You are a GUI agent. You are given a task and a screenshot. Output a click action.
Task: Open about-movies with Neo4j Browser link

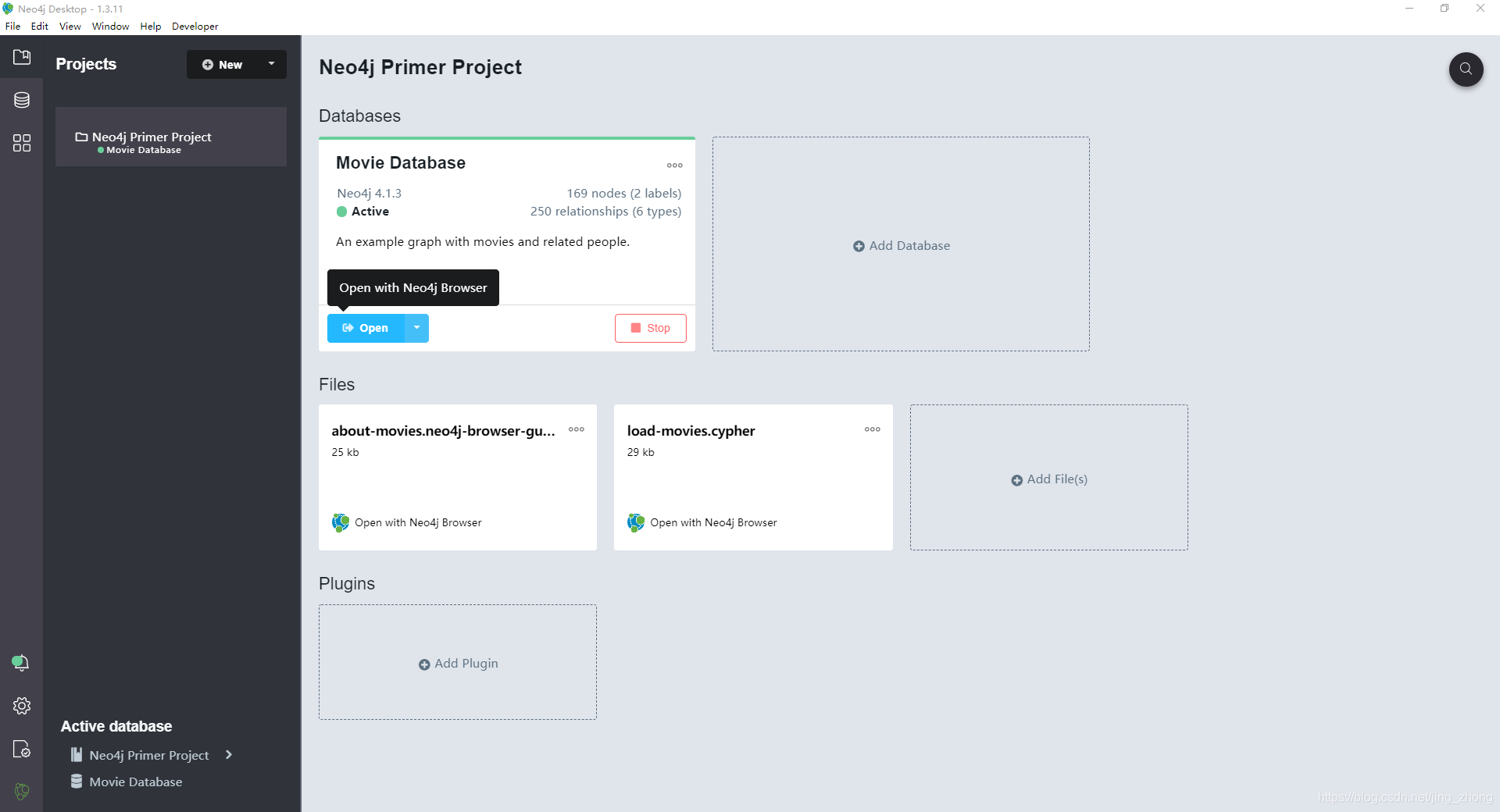(x=418, y=522)
